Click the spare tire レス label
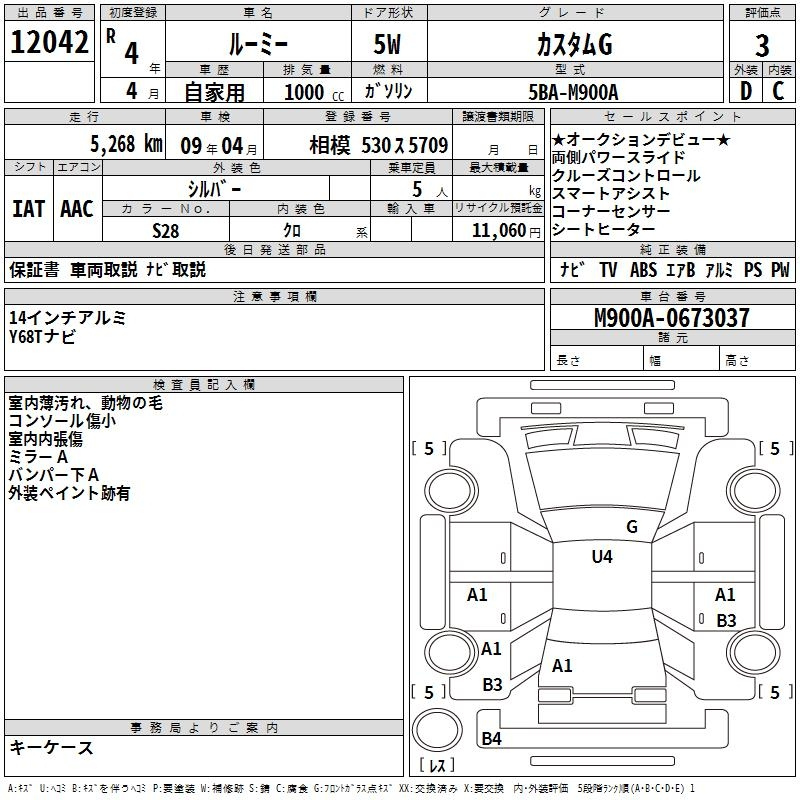This screenshot has height=800, width=800. (x=437, y=765)
